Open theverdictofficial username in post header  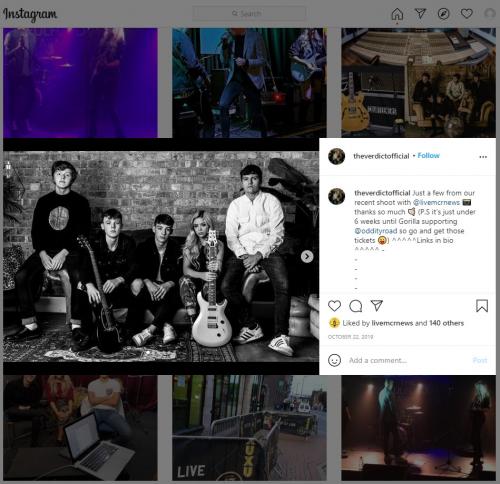(381, 156)
